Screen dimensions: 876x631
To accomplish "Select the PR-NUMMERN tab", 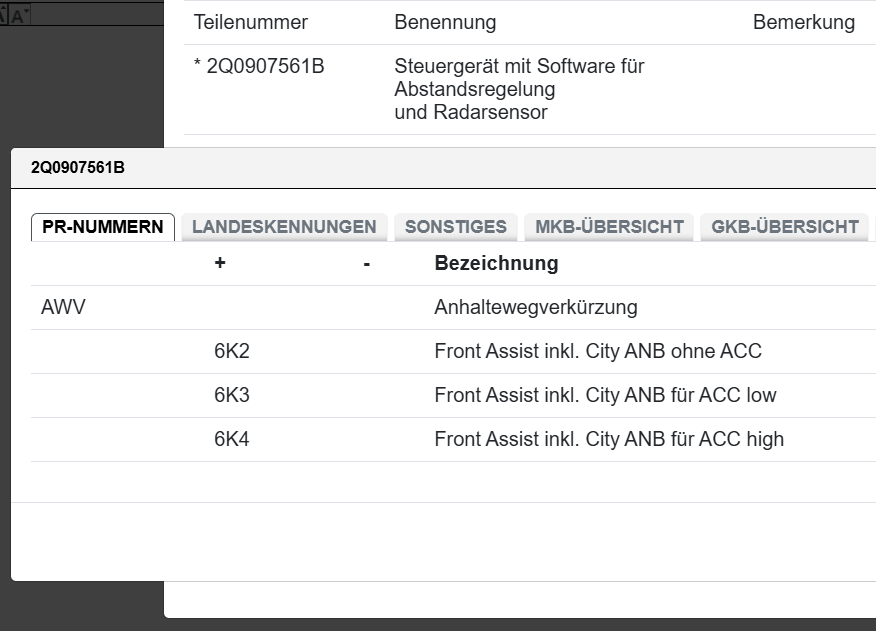I will (102, 226).
